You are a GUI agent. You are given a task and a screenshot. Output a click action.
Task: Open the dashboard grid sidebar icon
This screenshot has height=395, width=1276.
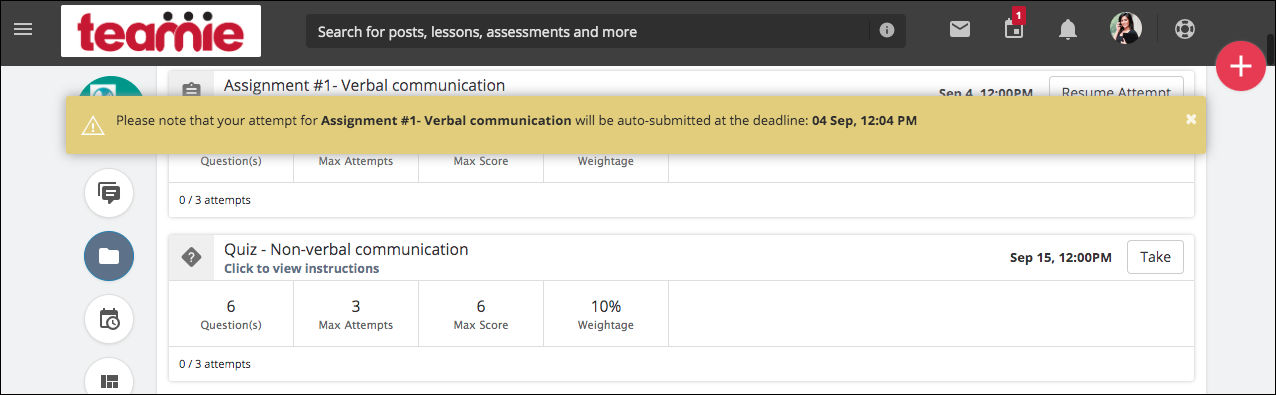click(x=109, y=380)
